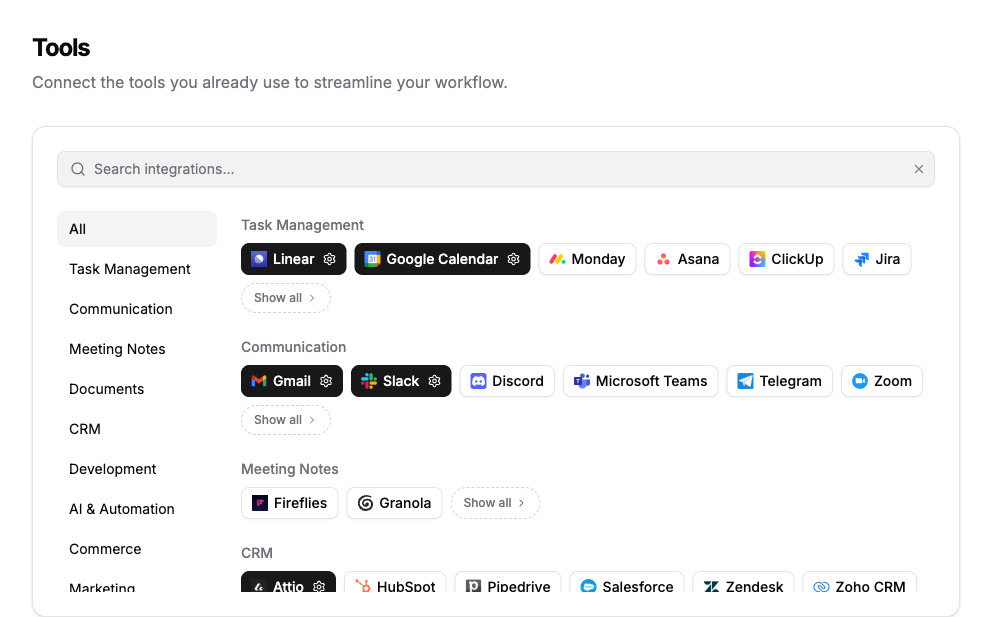The image size is (992, 617).
Task: Clear search with the X icon
Action: [x=918, y=169]
